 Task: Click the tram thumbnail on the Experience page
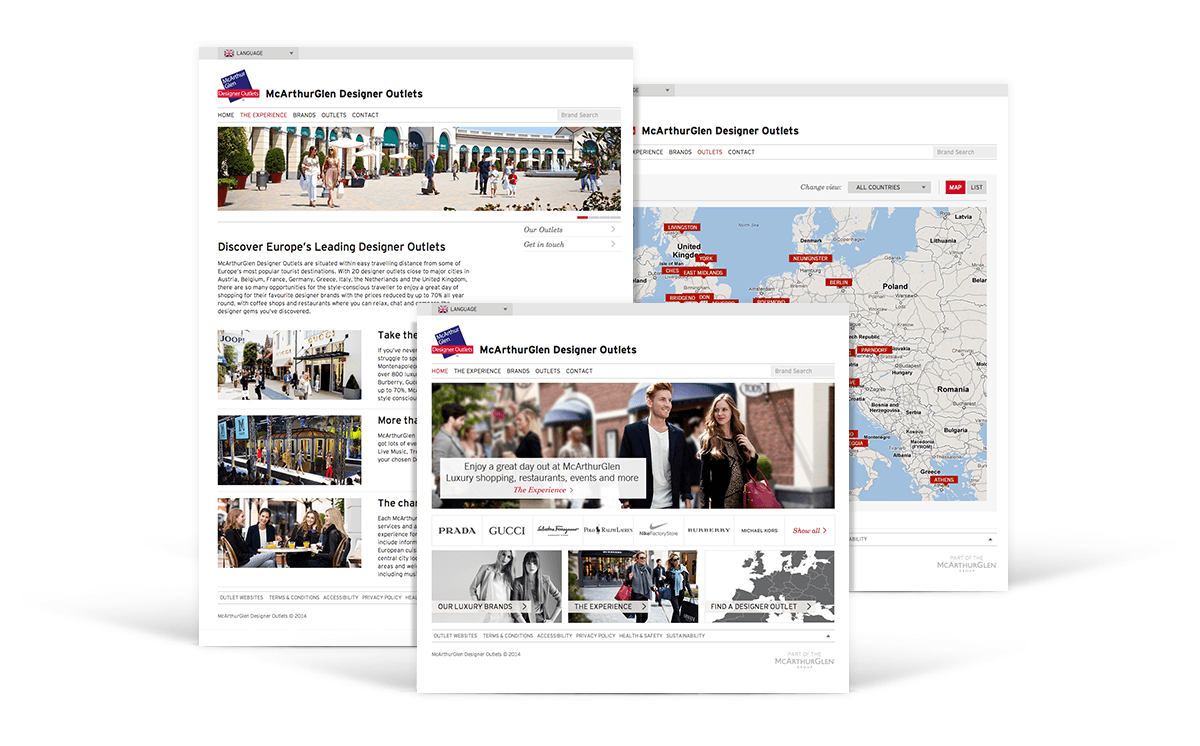pos(290,450)
